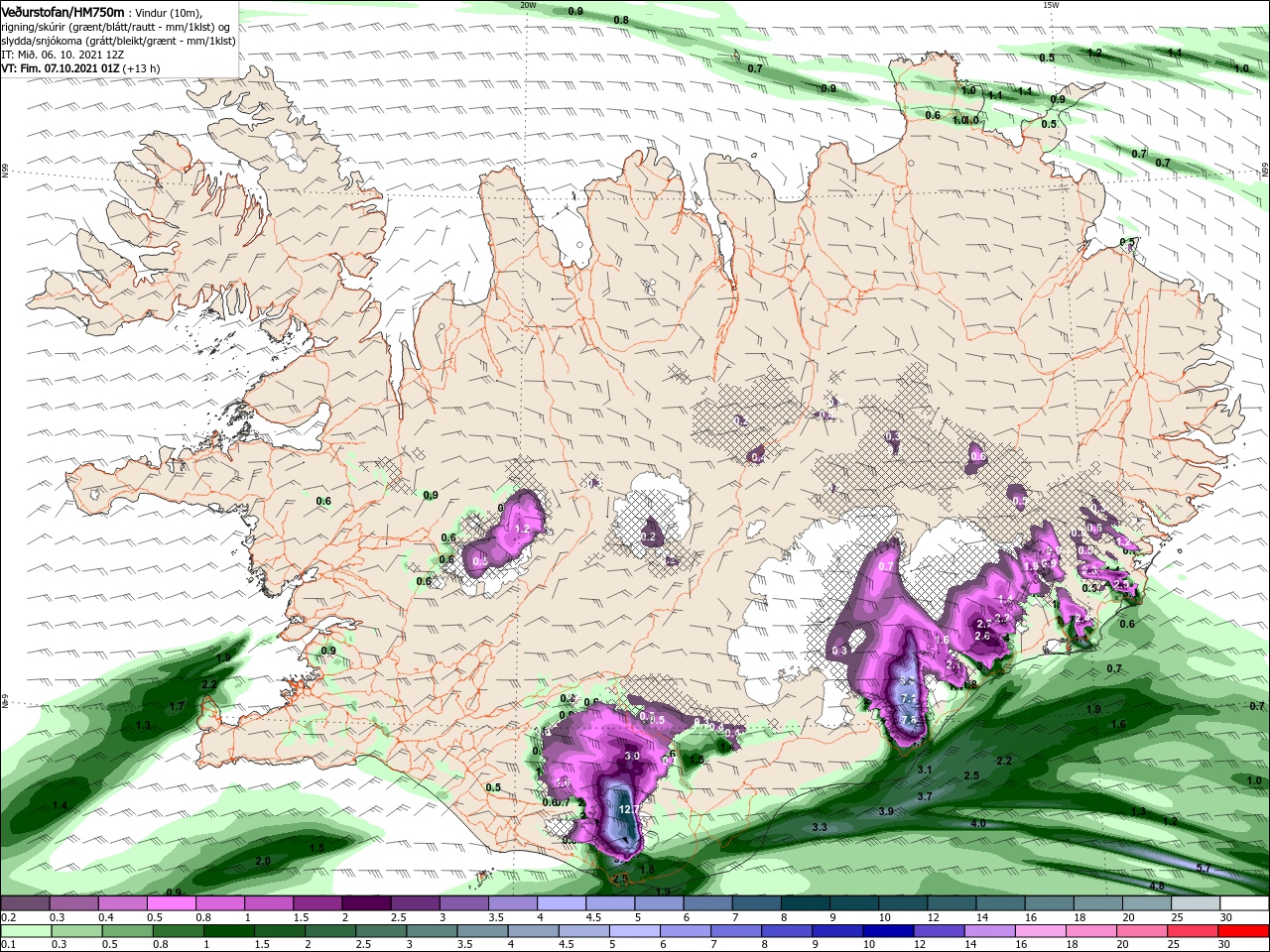
Task: Select the pale green 0.1 rain legend swatch
Action: (x=26, y=931)
